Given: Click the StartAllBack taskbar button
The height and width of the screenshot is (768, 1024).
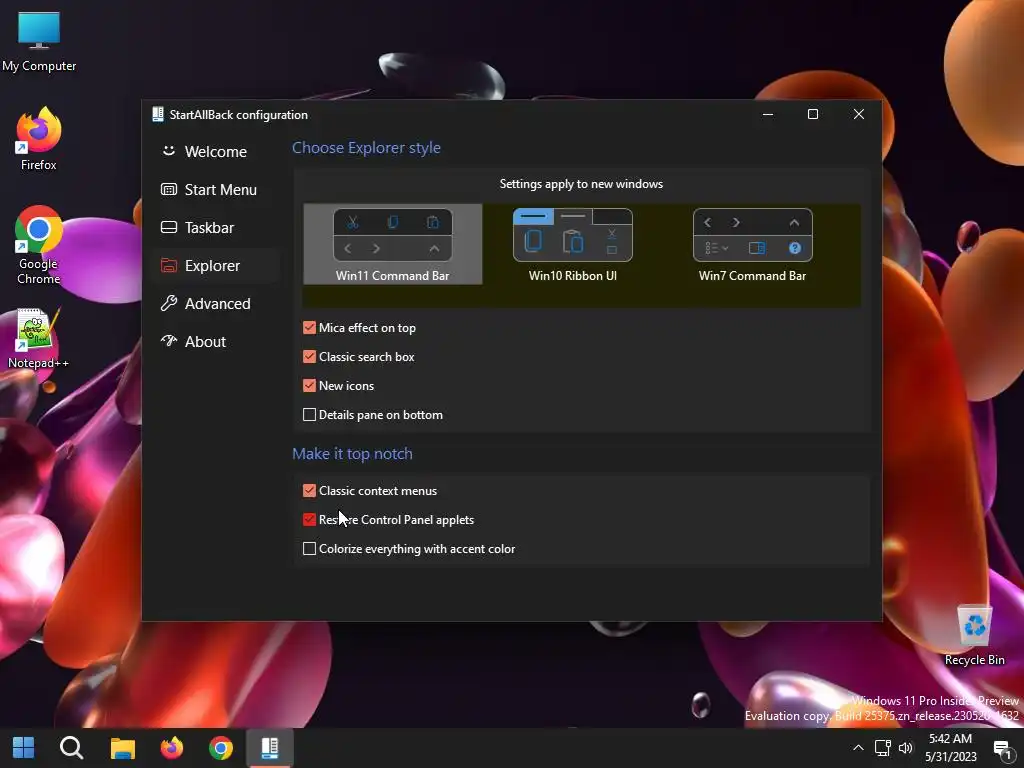Looking at the screenshot, I should coord(270,748).
